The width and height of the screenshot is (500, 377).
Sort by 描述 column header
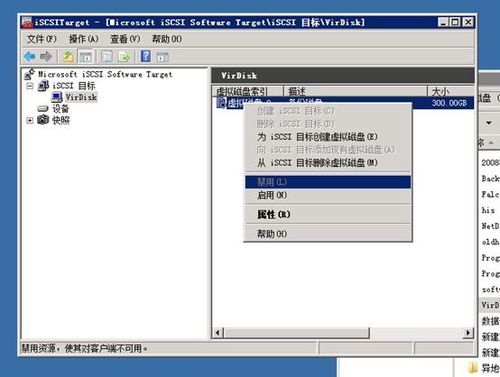pyautogui.click(x=355, y=91)
